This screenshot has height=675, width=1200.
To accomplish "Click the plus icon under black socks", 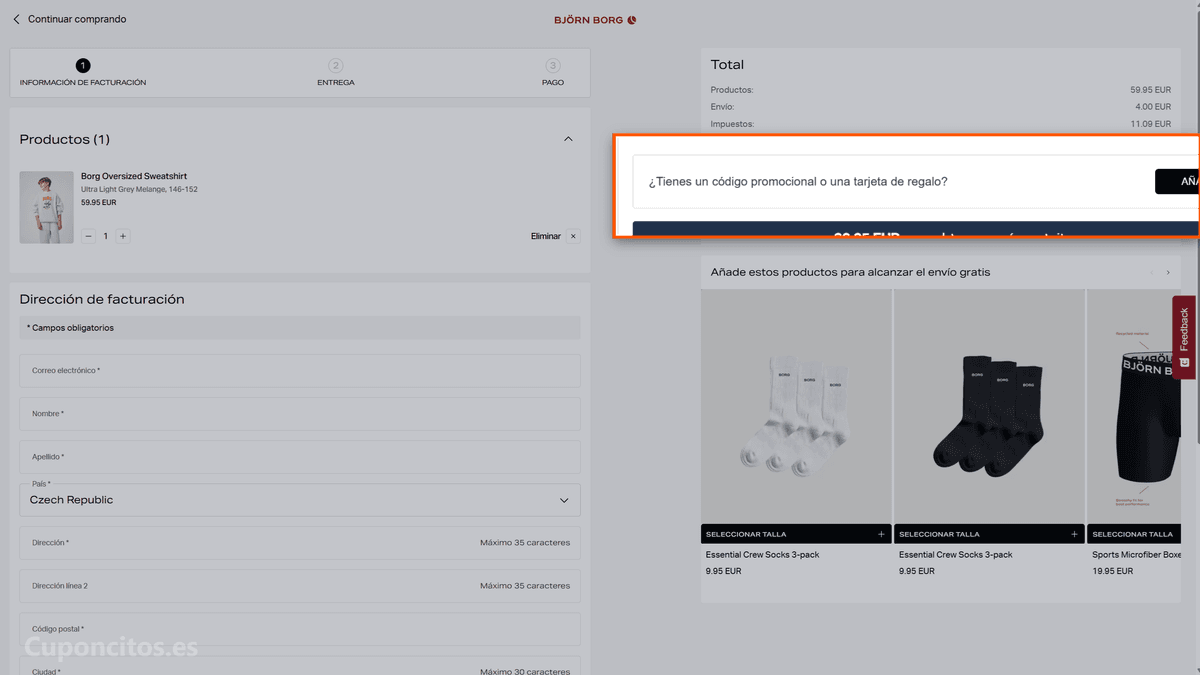I will pyautogui.click(x=1074, y=534).
